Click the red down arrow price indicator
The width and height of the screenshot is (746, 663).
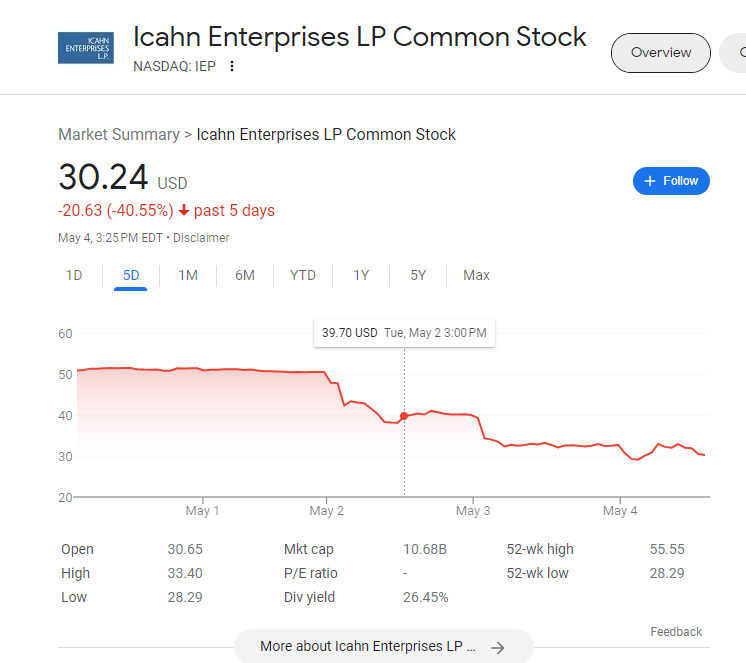tap(184, 210)
